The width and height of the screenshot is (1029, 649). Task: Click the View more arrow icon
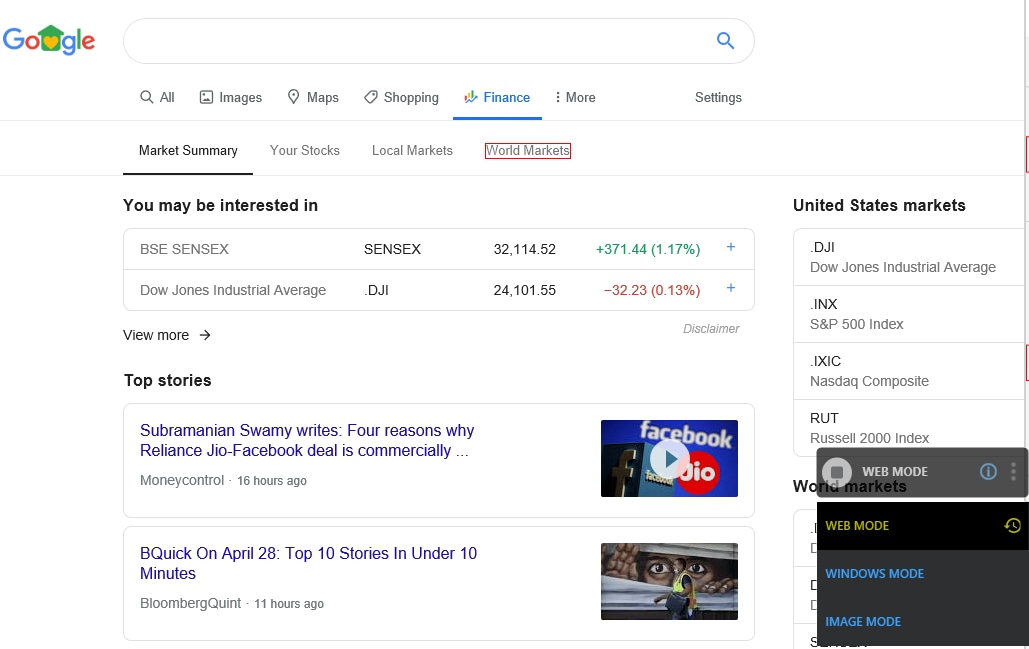[205, 335]
